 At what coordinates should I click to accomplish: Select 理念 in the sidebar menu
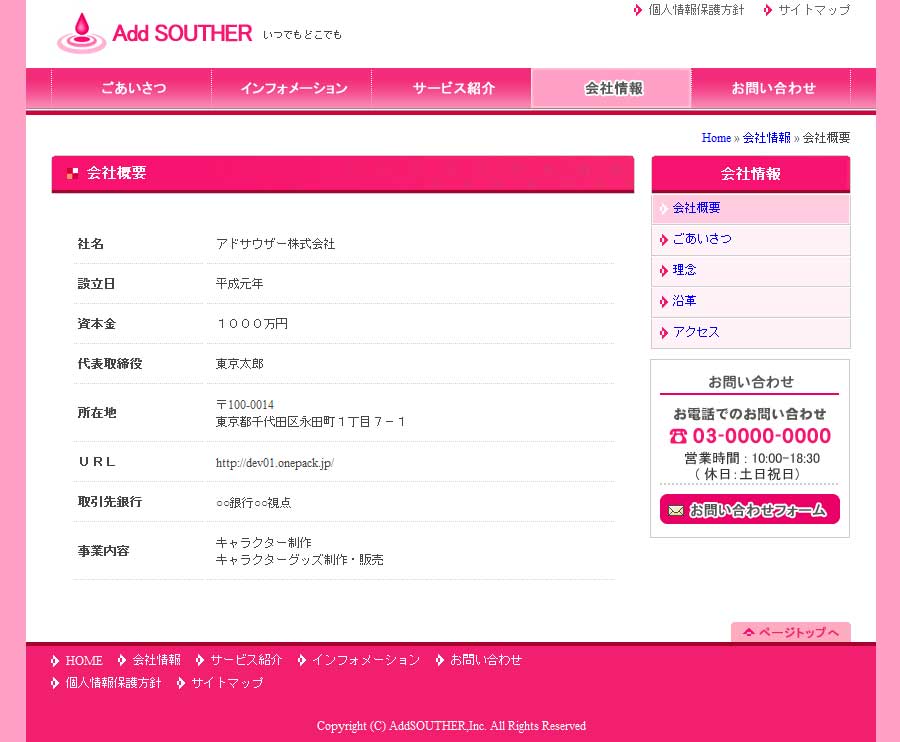pyautogui.click(x=685, y=270)
